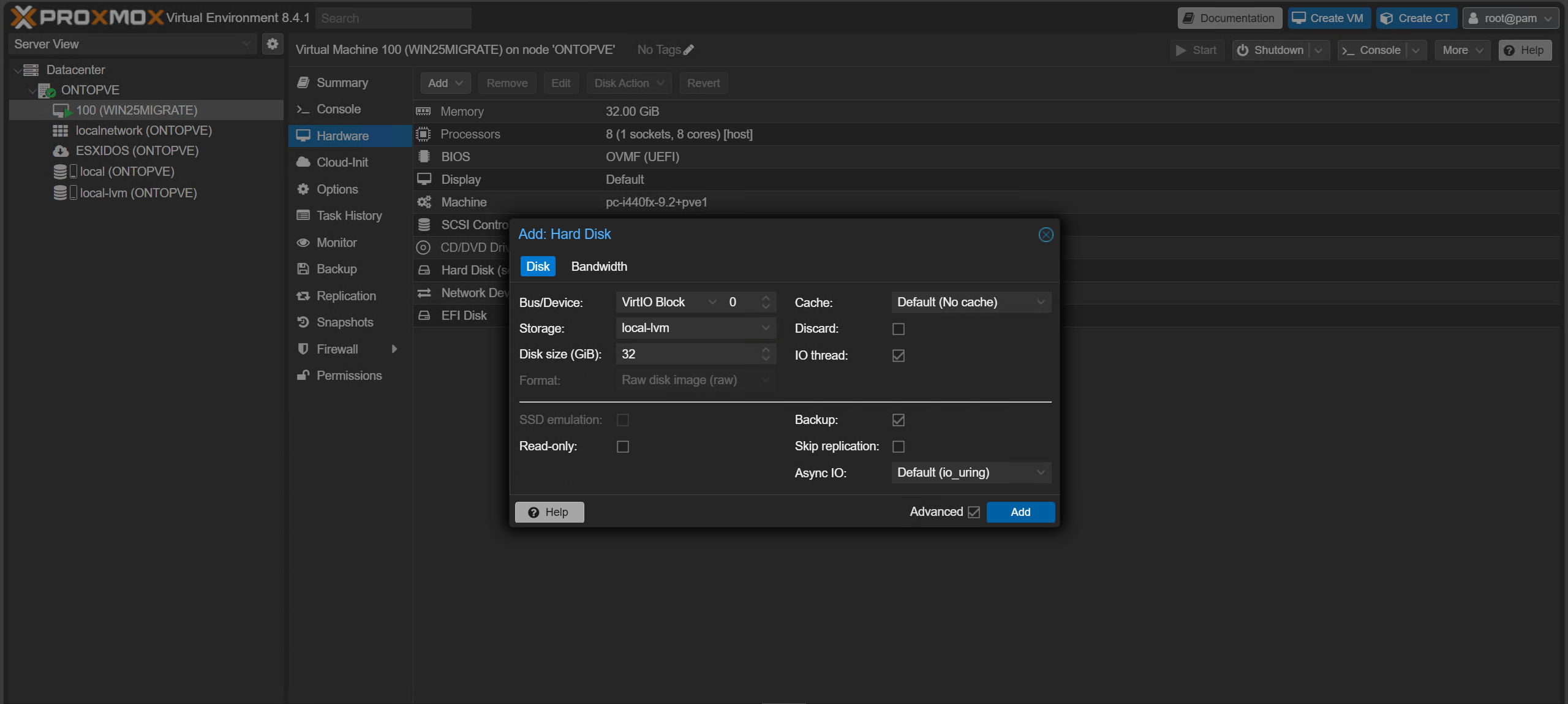Click the Help button in dialog

tap(549, 512)
